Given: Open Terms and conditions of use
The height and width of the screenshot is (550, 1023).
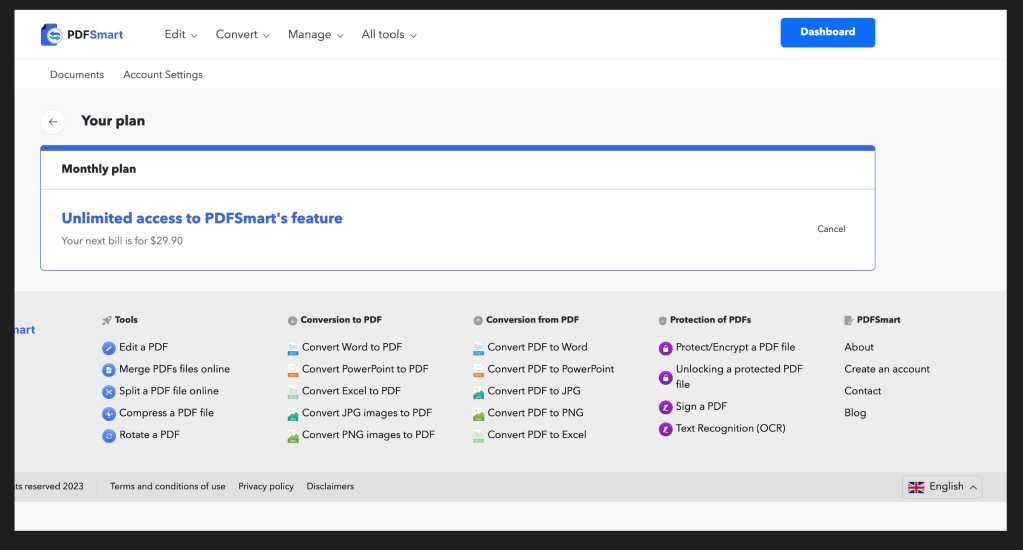Looking at the screenshot, I should click(x=168, y=486).
